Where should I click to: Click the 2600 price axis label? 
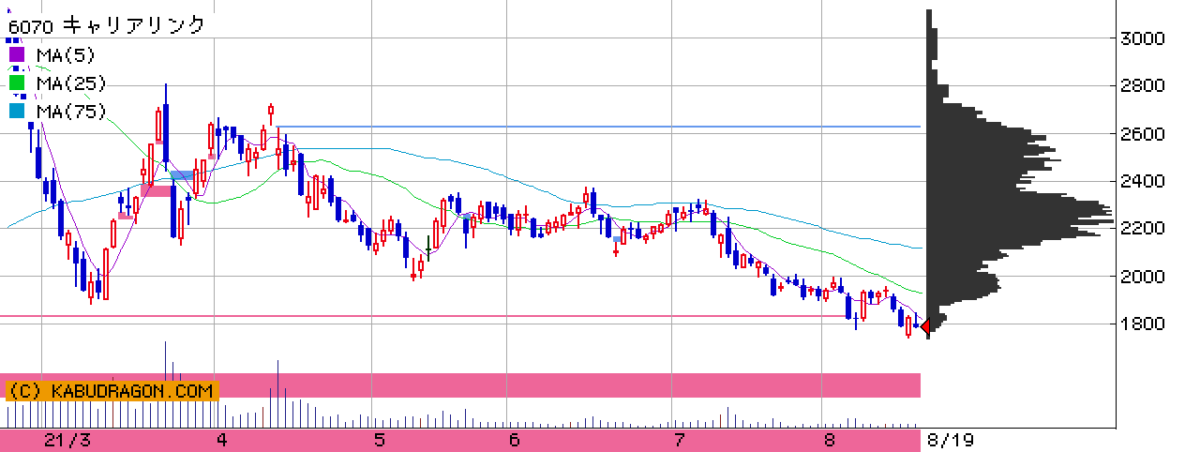tap(1145, 134)
